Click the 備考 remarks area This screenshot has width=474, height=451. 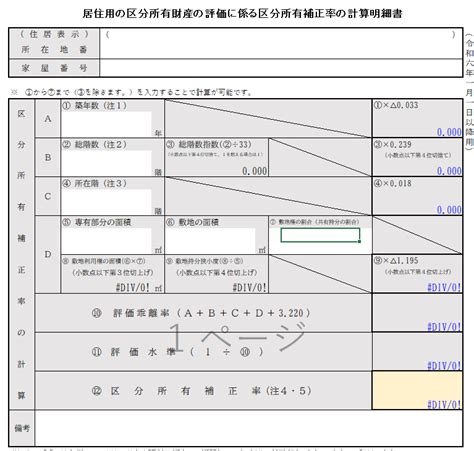tap(249, 428)
